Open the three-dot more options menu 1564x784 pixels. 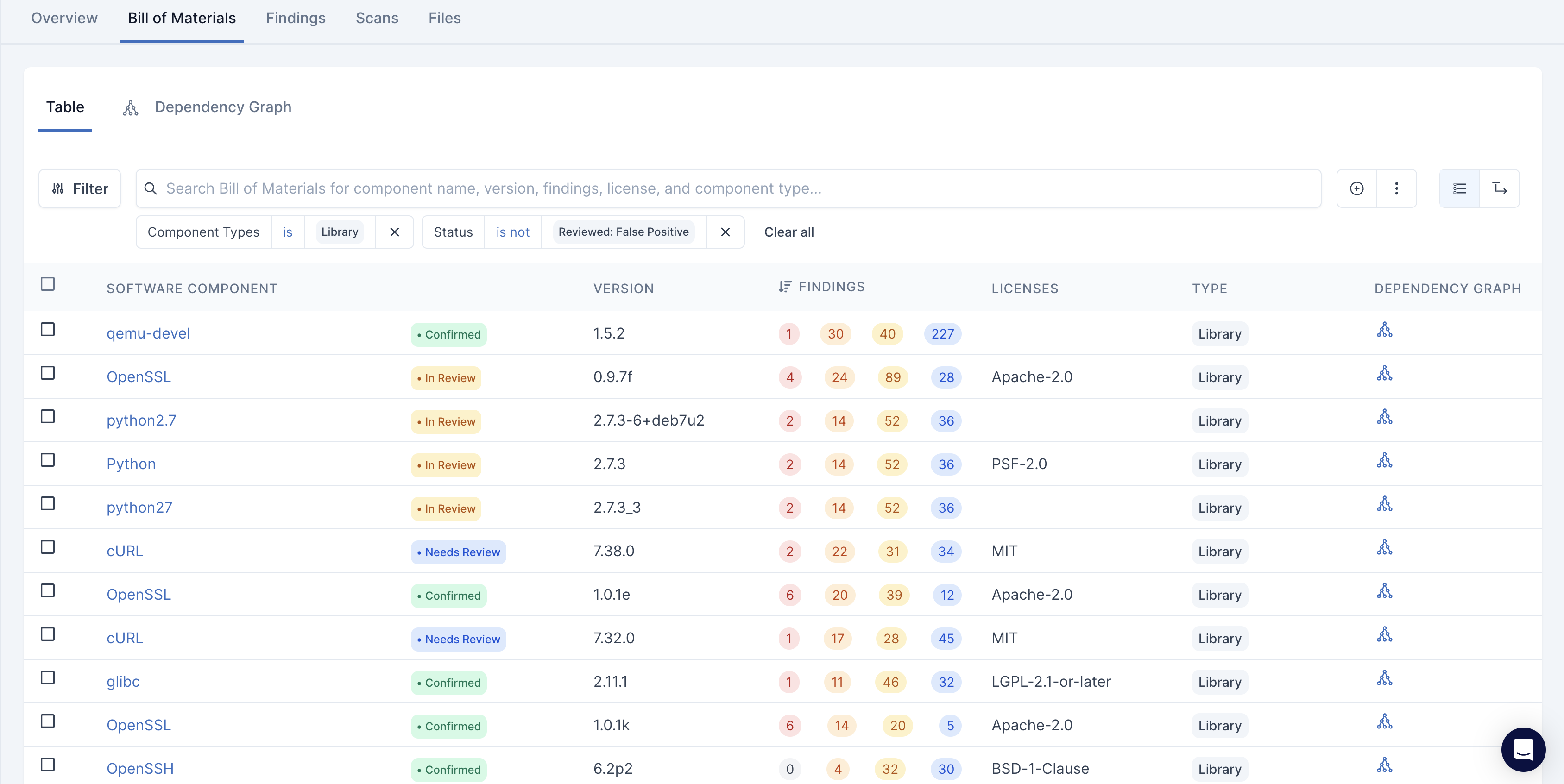coord(1396,189)
